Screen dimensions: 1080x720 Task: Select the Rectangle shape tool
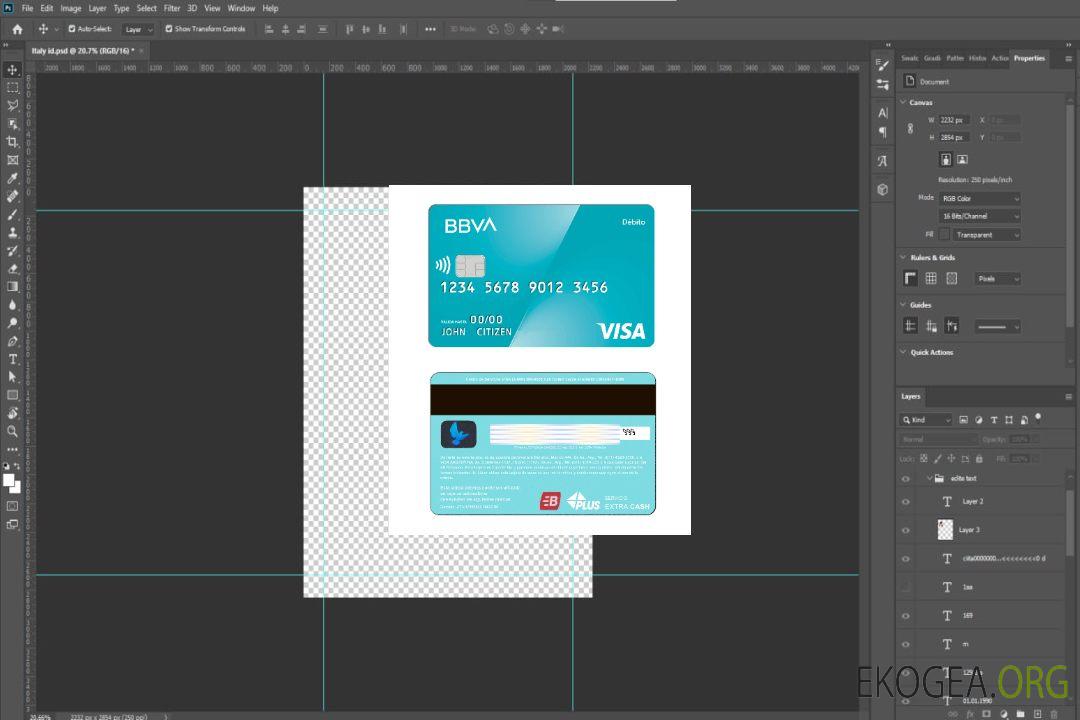tap(12, 395)
